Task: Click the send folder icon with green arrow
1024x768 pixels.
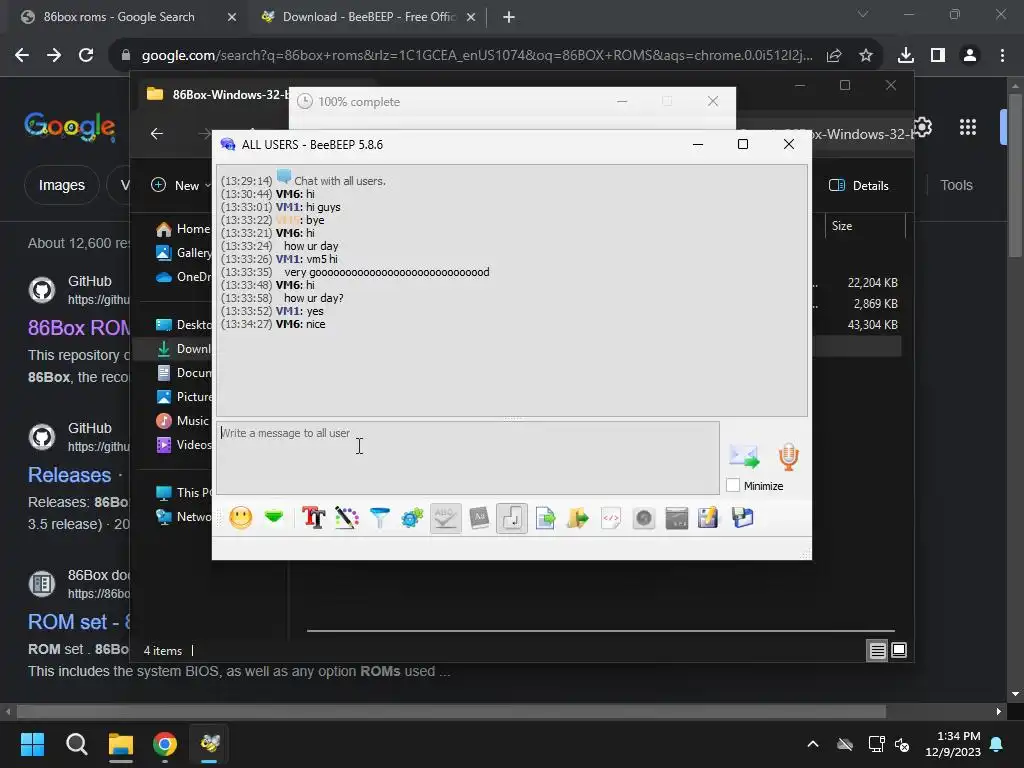Action: 577,518
